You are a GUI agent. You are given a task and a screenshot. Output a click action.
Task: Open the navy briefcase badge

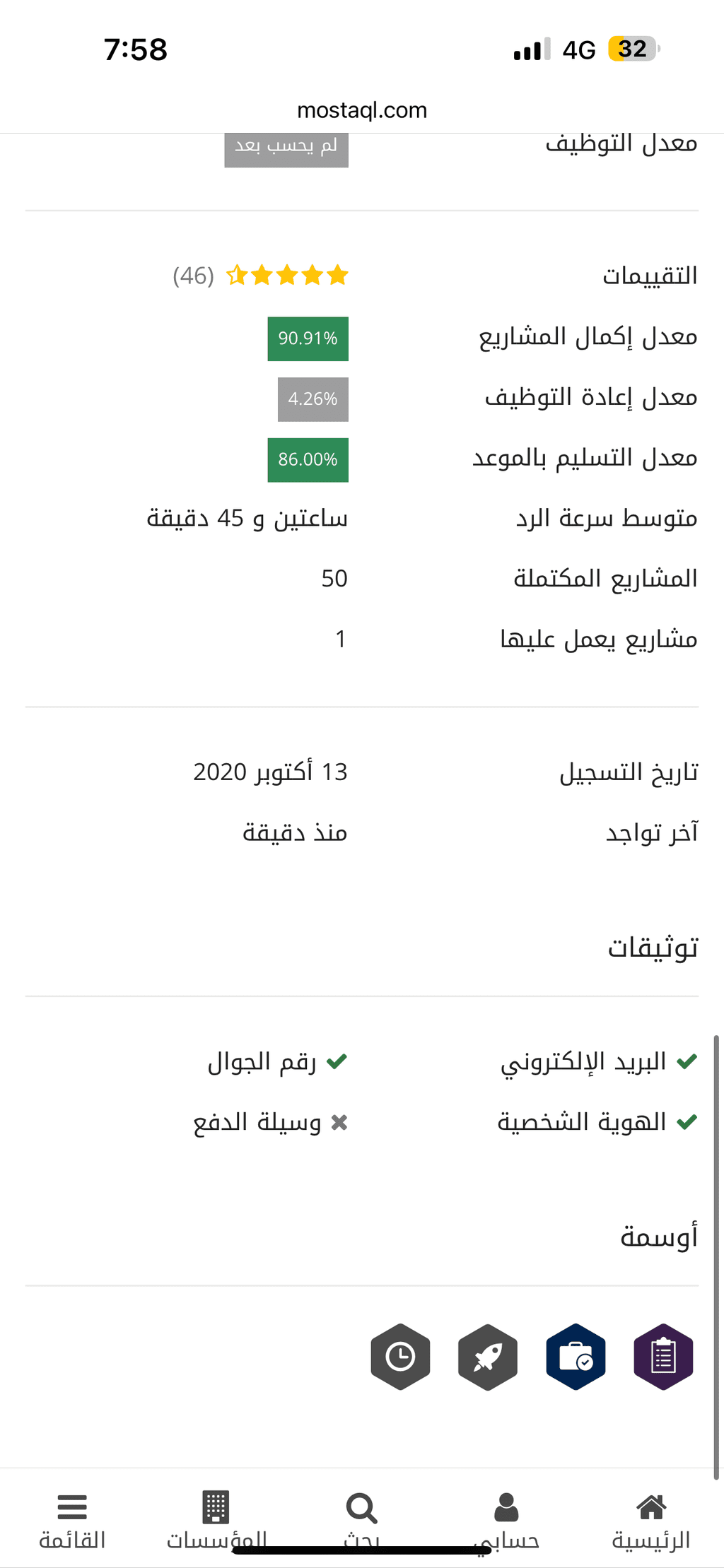[576, 1357]
